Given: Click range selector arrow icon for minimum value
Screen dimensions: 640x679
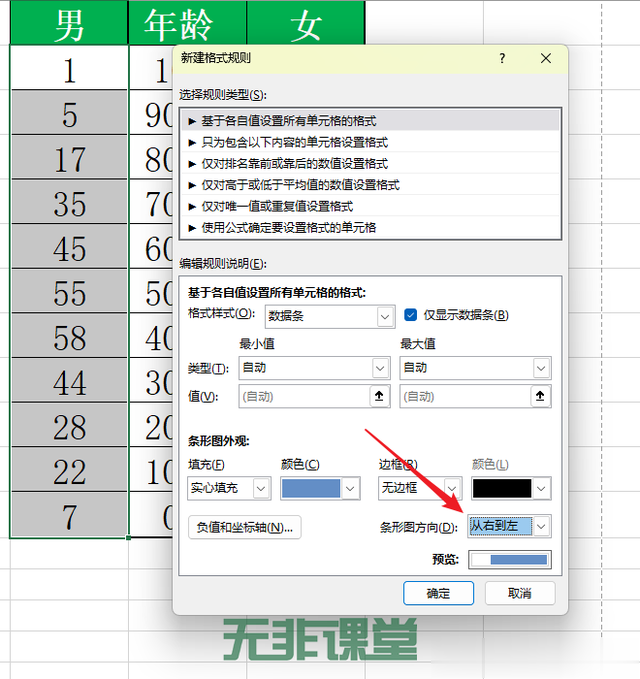Looking at the screenshot, I should (379, 396).
